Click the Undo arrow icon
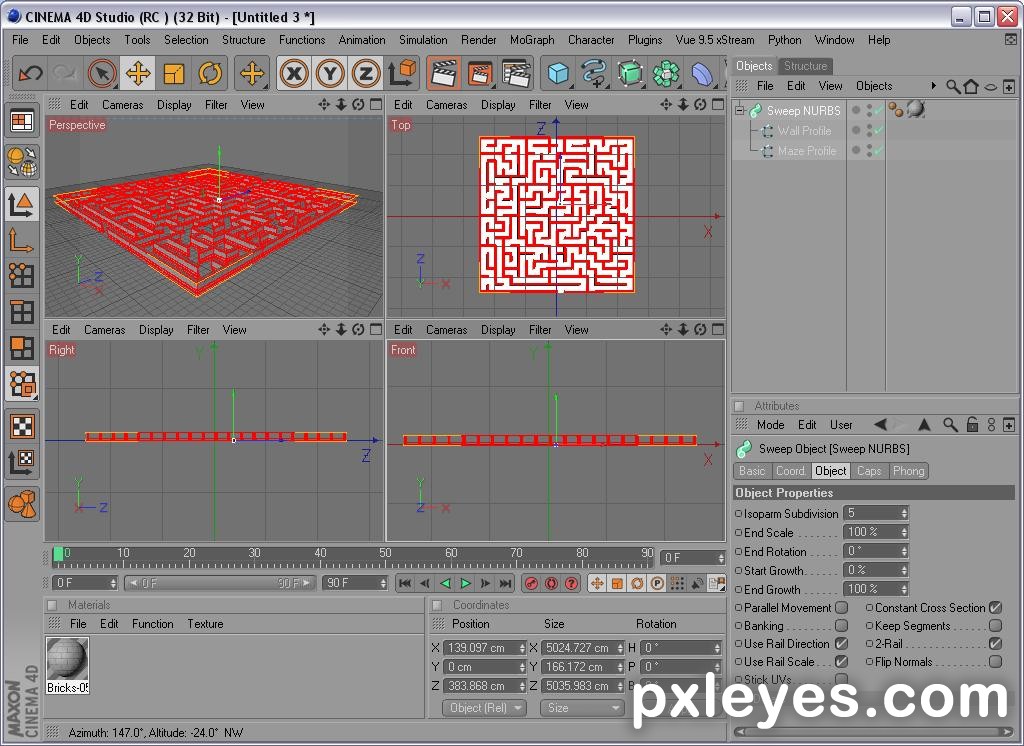Image resolution: width=1024 pixels, height=746 pixels. [x=30, y=73]
